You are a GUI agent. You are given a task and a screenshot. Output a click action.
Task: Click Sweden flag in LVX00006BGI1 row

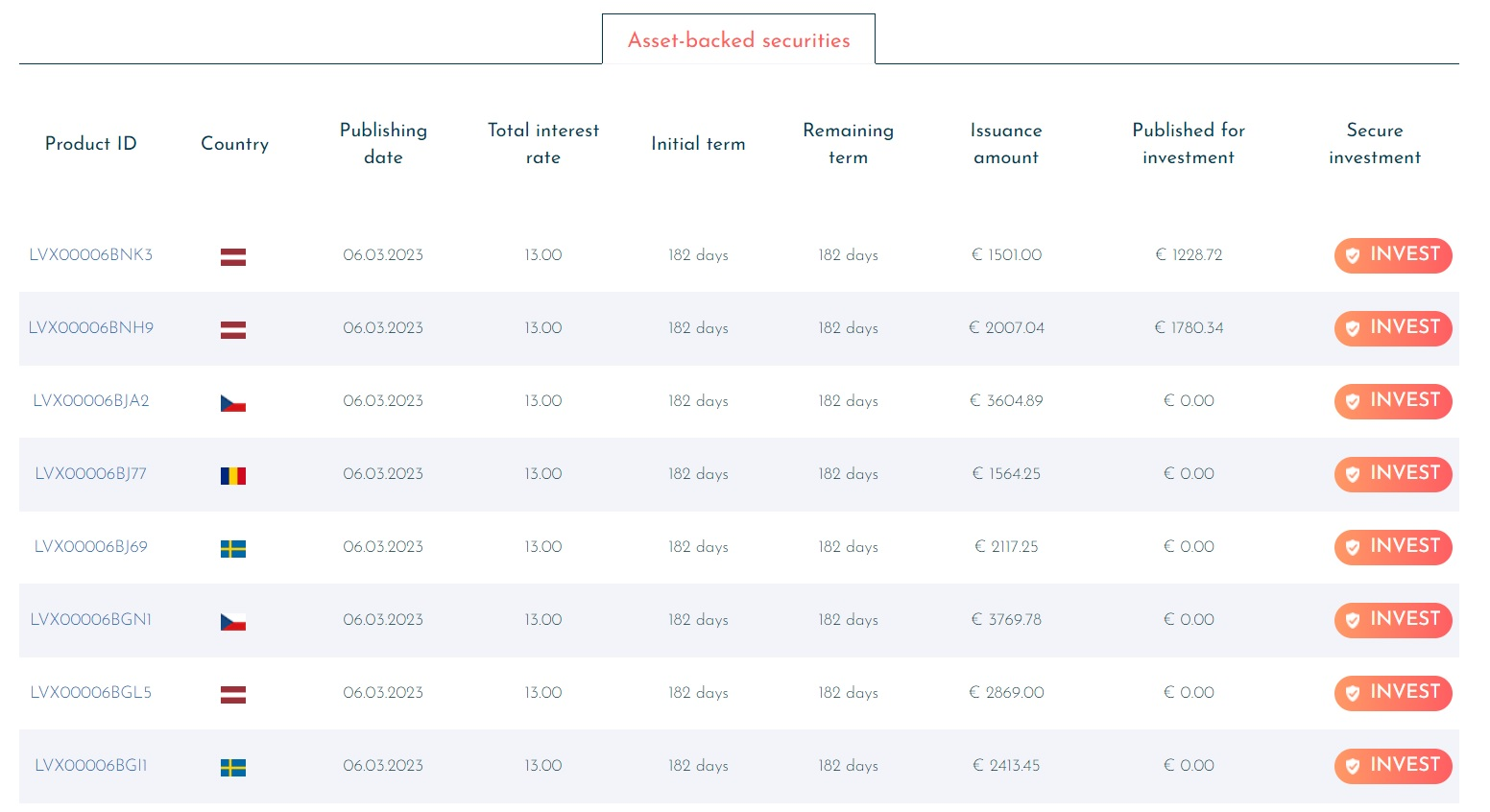tap(233, 767)
